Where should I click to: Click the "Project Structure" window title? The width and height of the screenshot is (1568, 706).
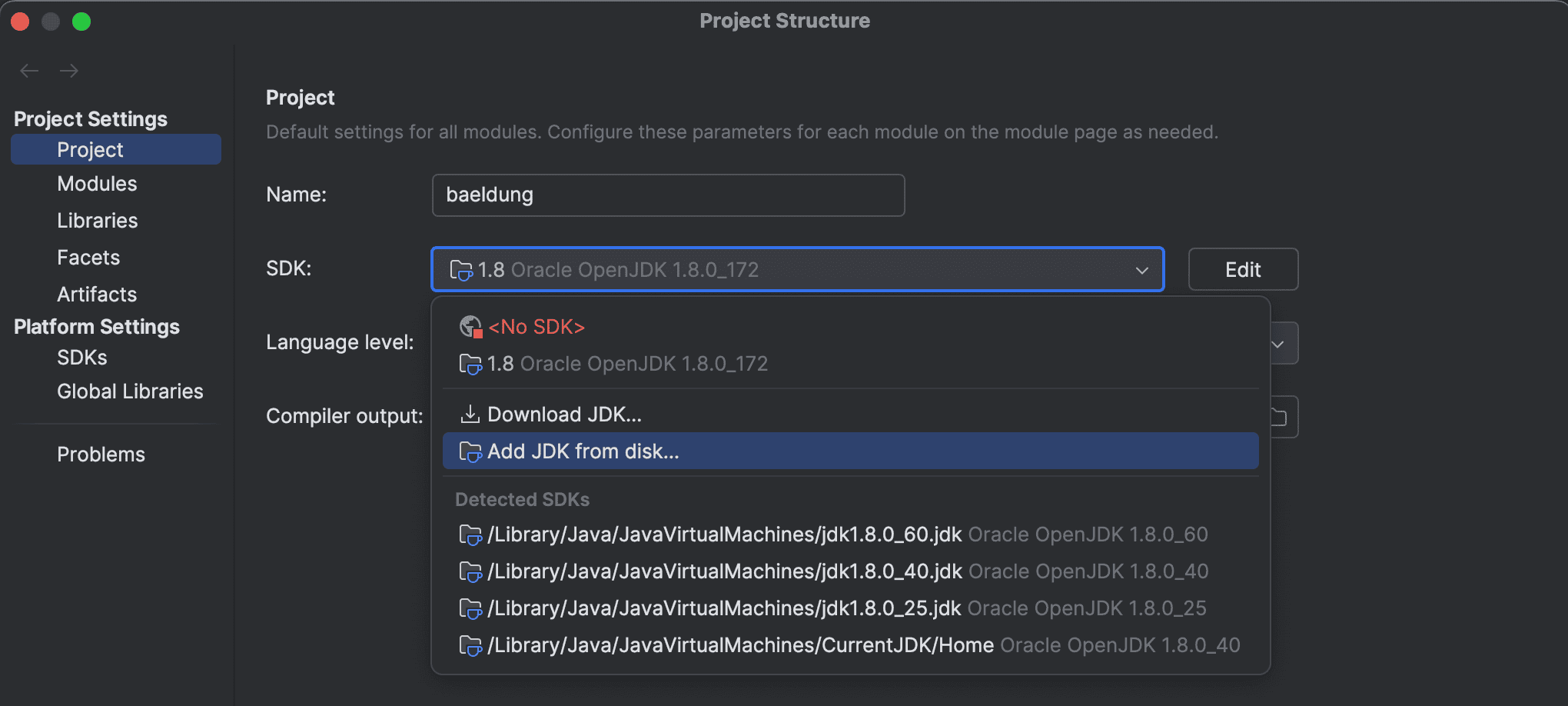[785, 21]
